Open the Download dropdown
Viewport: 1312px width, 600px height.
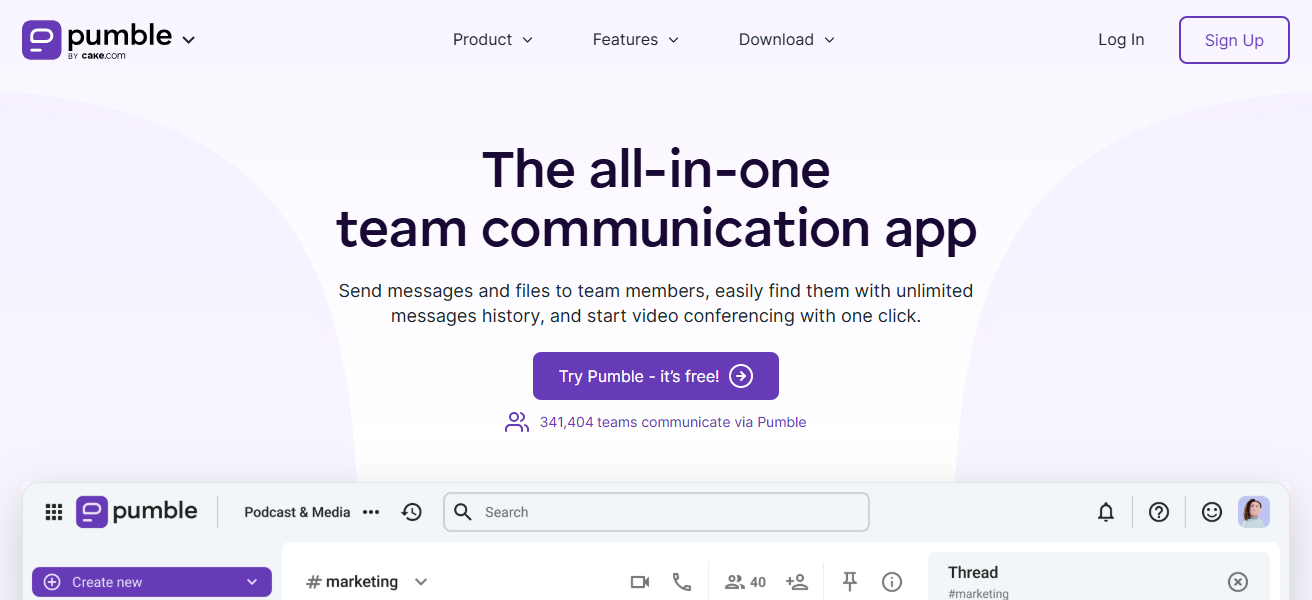[x=786, y=40]
